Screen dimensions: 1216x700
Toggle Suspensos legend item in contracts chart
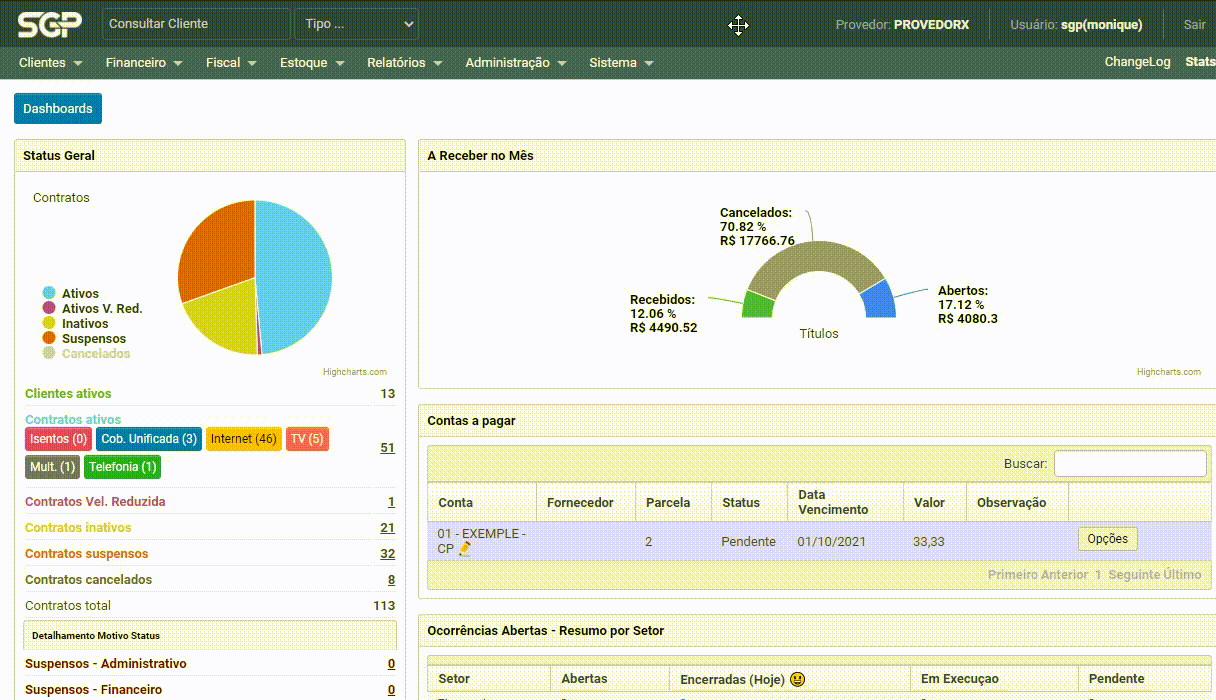[x=93, y=339]
